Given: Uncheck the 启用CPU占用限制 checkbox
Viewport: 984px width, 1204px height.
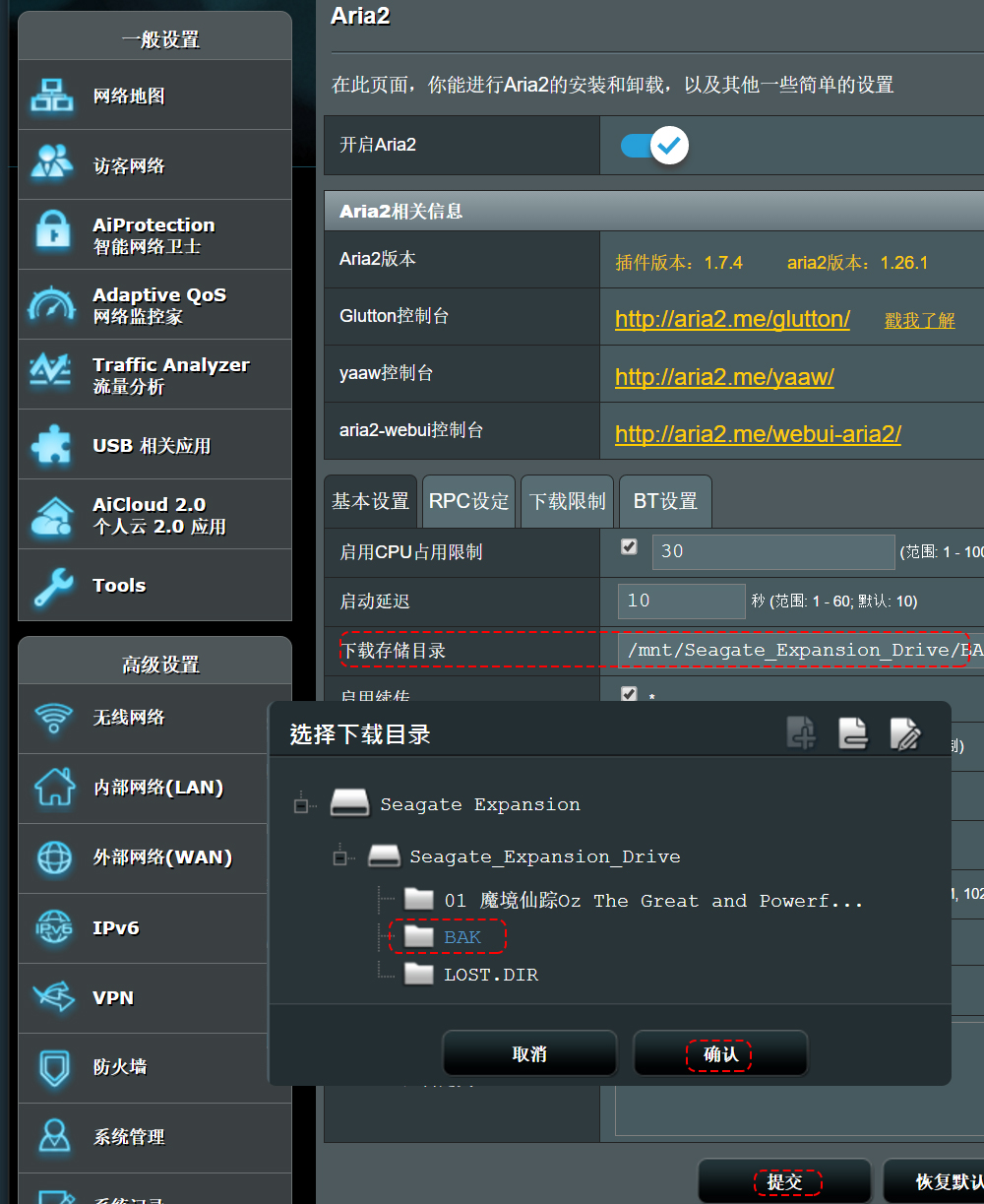Looking at the screenshot, I should pos(630,547).
